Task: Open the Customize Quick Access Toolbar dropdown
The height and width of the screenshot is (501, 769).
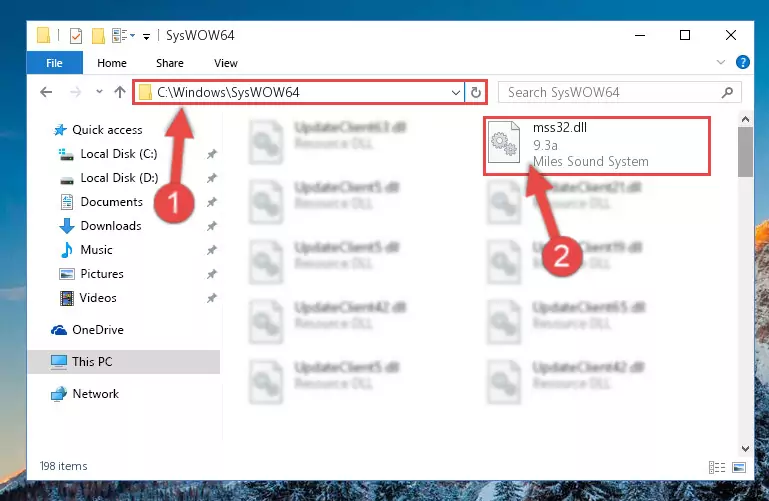Action: click(x=146, y=36)
